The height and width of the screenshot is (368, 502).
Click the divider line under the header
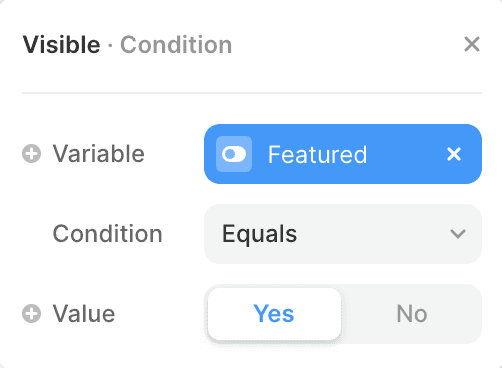(x=252, y=93)
